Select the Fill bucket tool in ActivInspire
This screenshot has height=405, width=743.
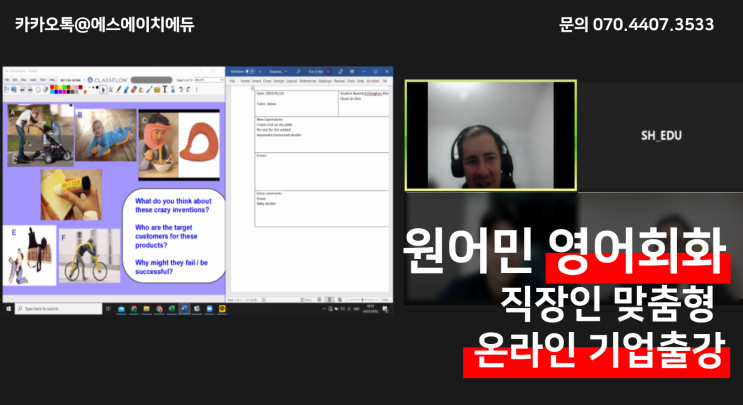point(141,89)
